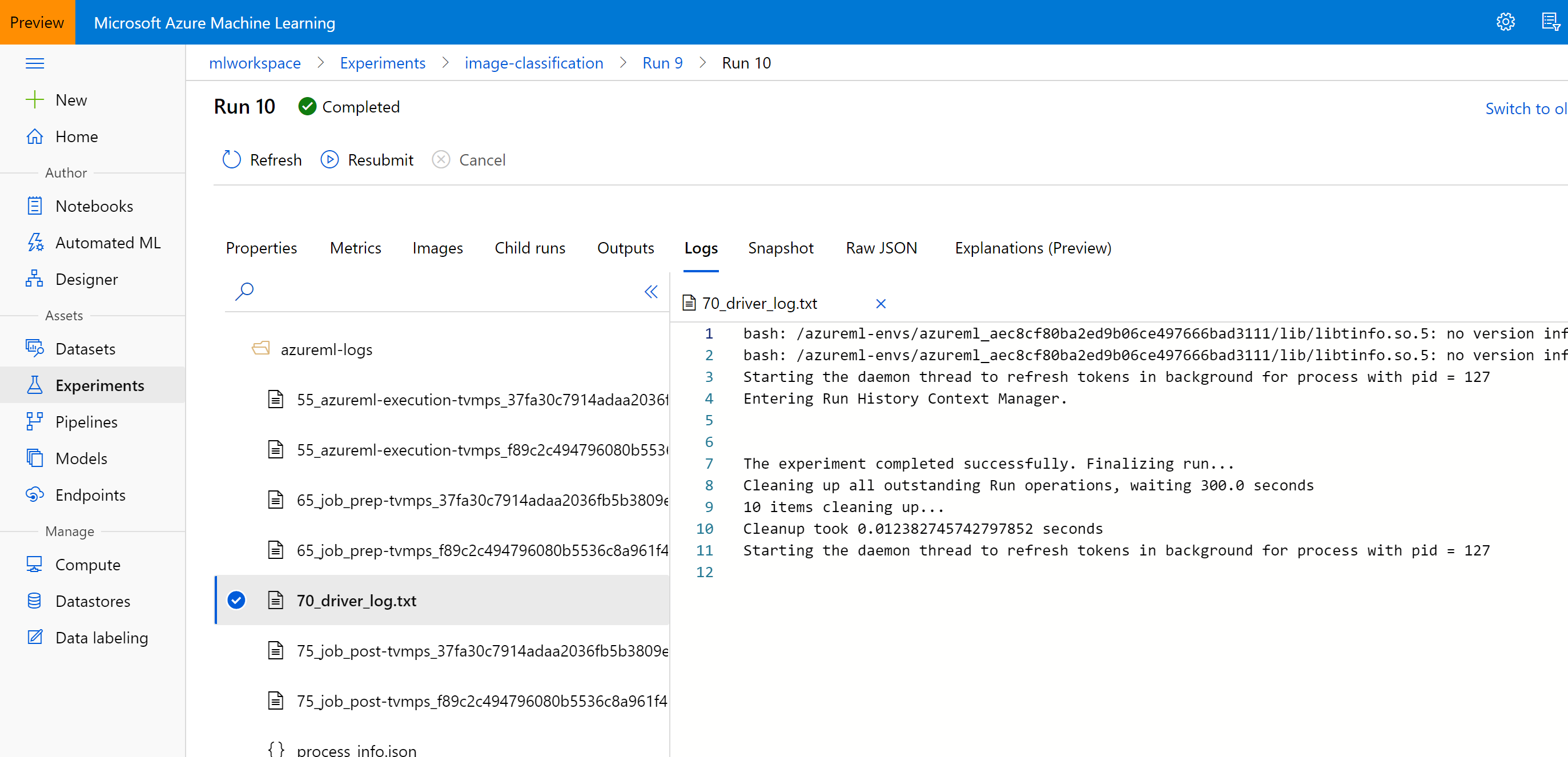
Task: Deselect the 70_driver_log.txt check indicator
Action: coord(236,599)
